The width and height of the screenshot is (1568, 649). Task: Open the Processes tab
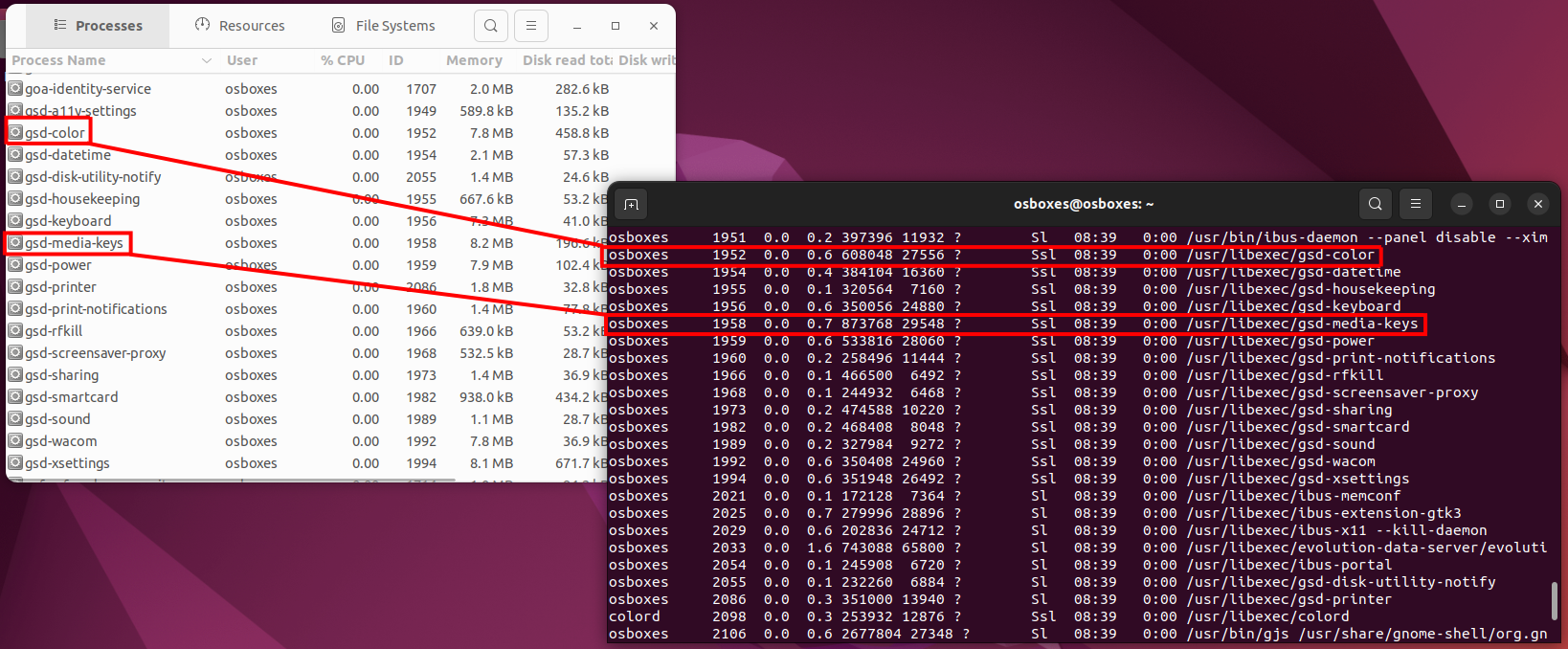tap(98, 26)
